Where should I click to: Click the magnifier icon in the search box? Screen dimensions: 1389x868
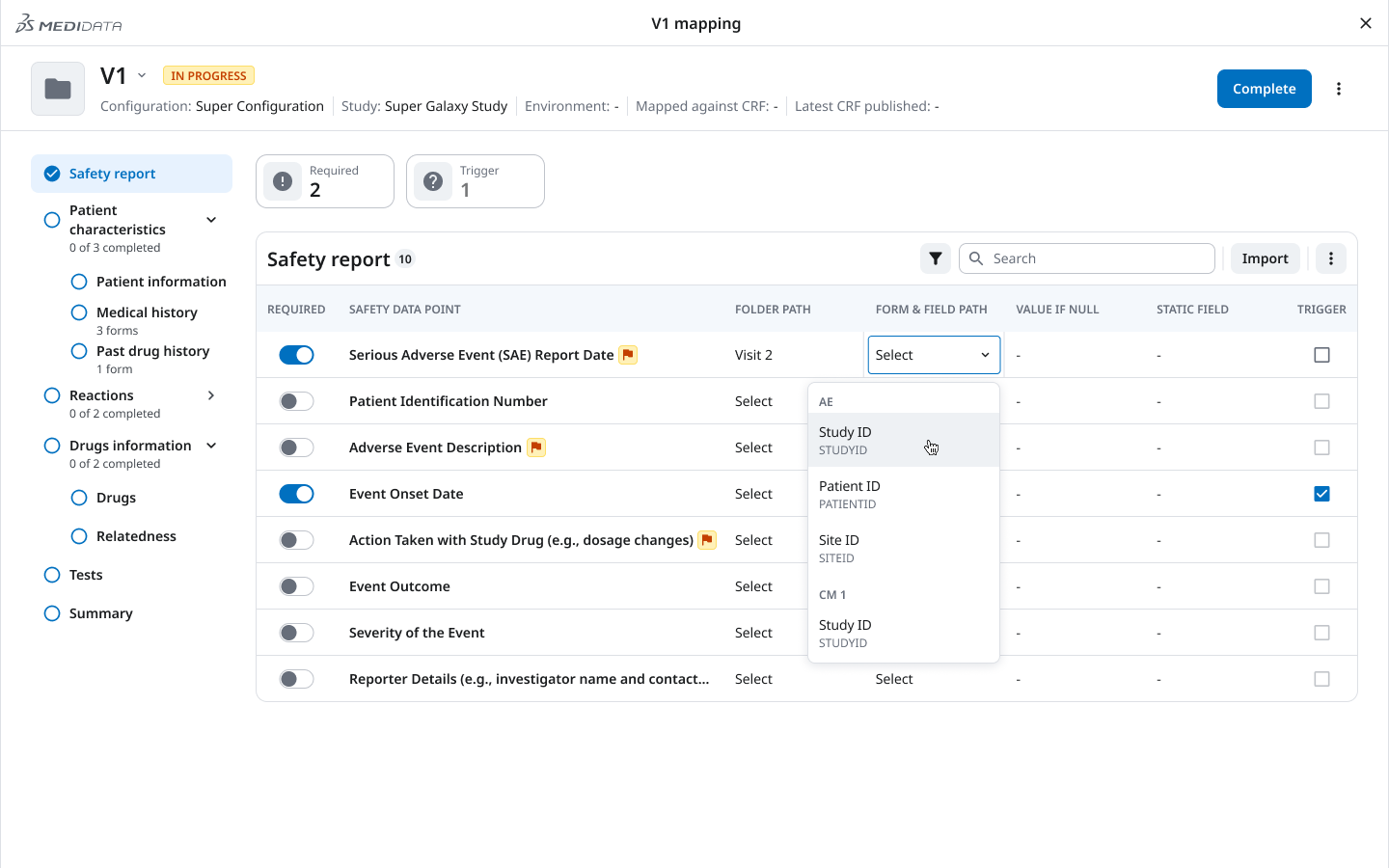click(975, 258)
